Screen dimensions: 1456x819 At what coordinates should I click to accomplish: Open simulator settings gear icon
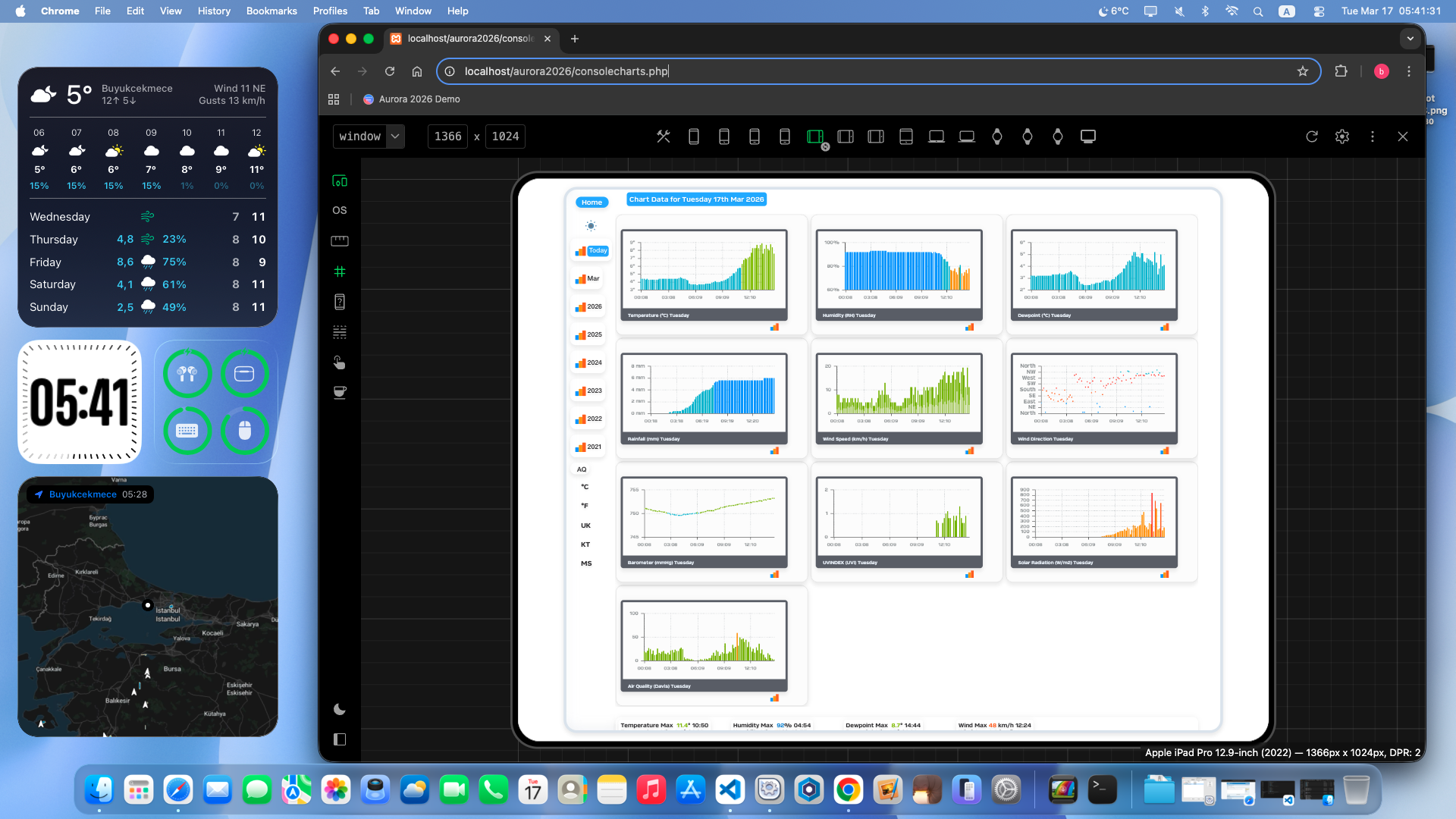click(x=1341, y=136)
